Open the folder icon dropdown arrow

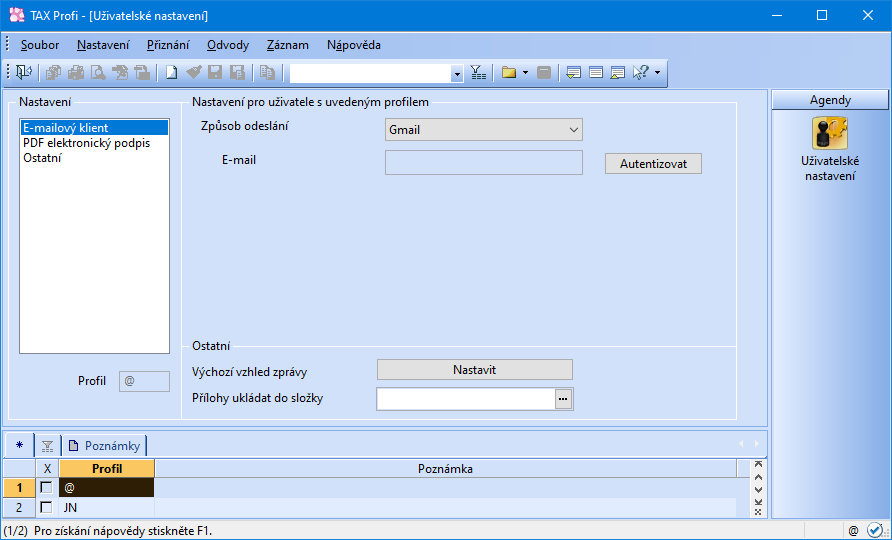525,73
